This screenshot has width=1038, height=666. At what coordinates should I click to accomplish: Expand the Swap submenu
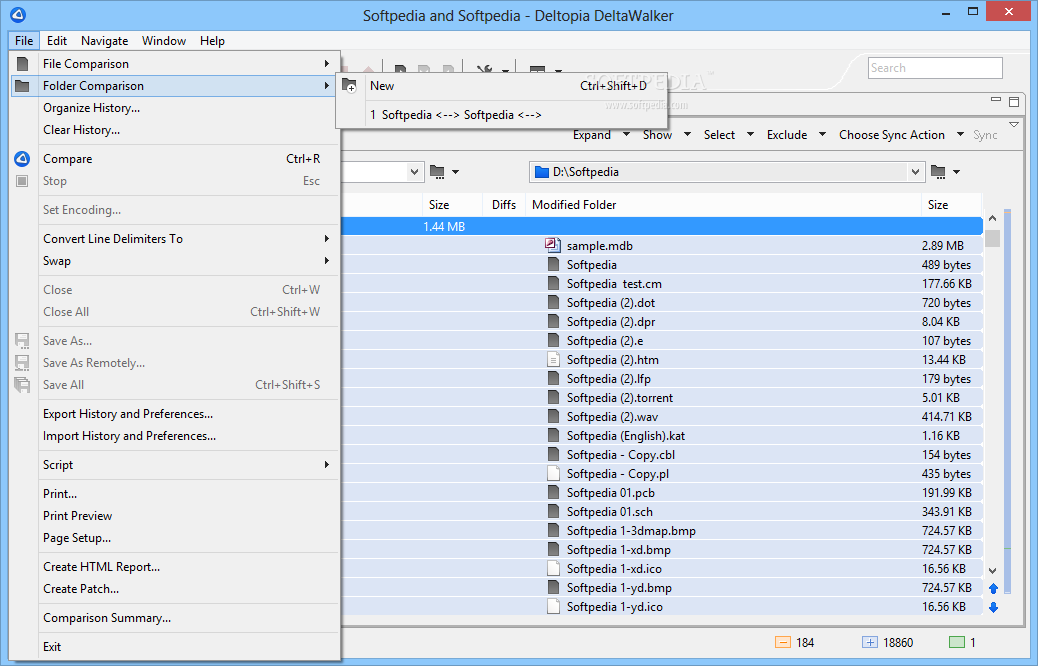coord(175,261)
